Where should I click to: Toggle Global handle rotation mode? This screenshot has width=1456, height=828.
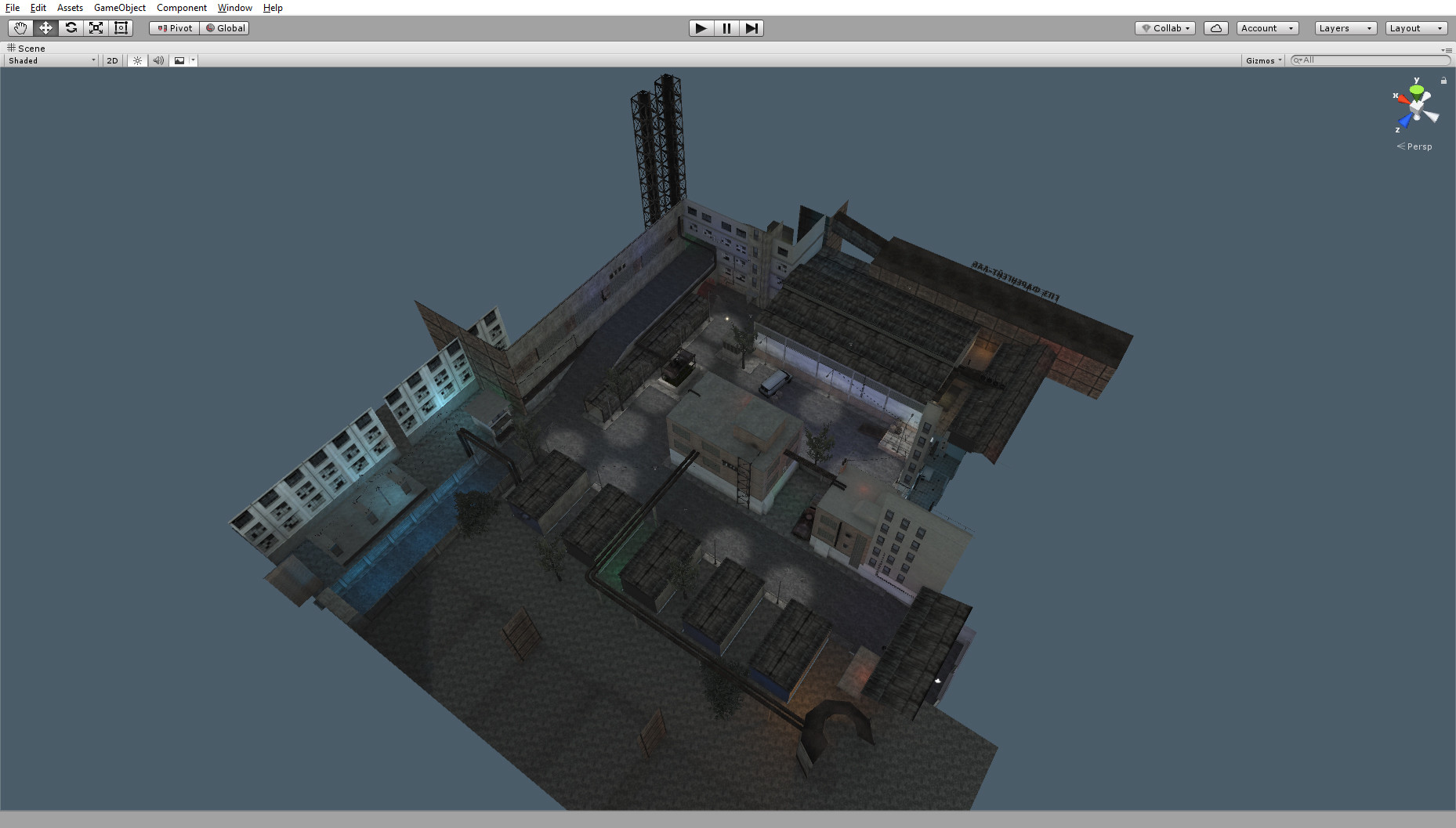(225, 27)
